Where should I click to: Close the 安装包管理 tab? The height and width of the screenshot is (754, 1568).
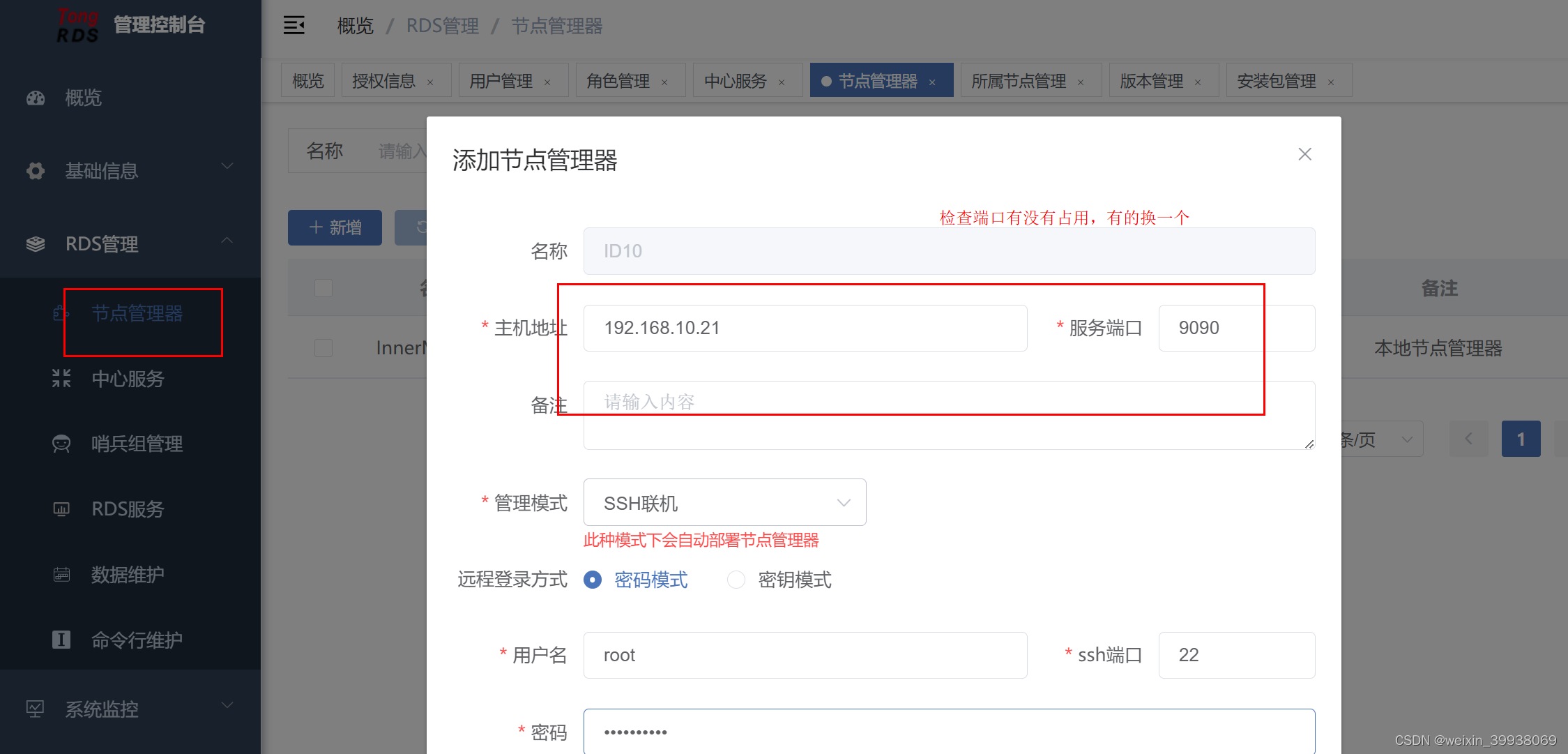pyautogui.click(x=1331, y=82)
